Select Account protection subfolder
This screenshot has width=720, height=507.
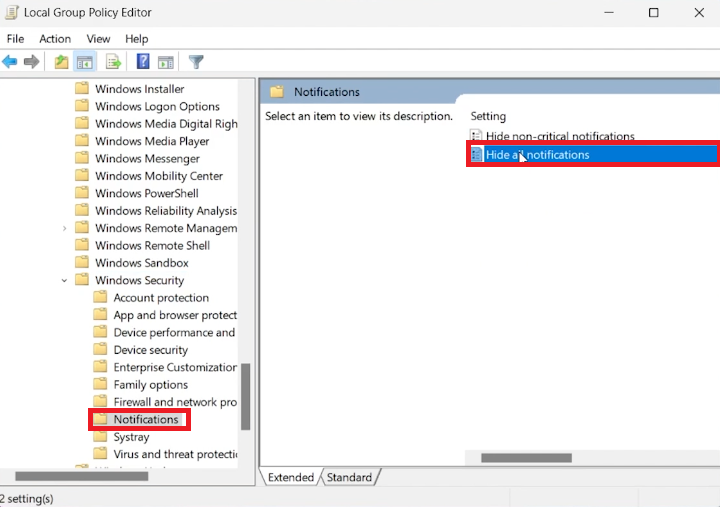161,298
